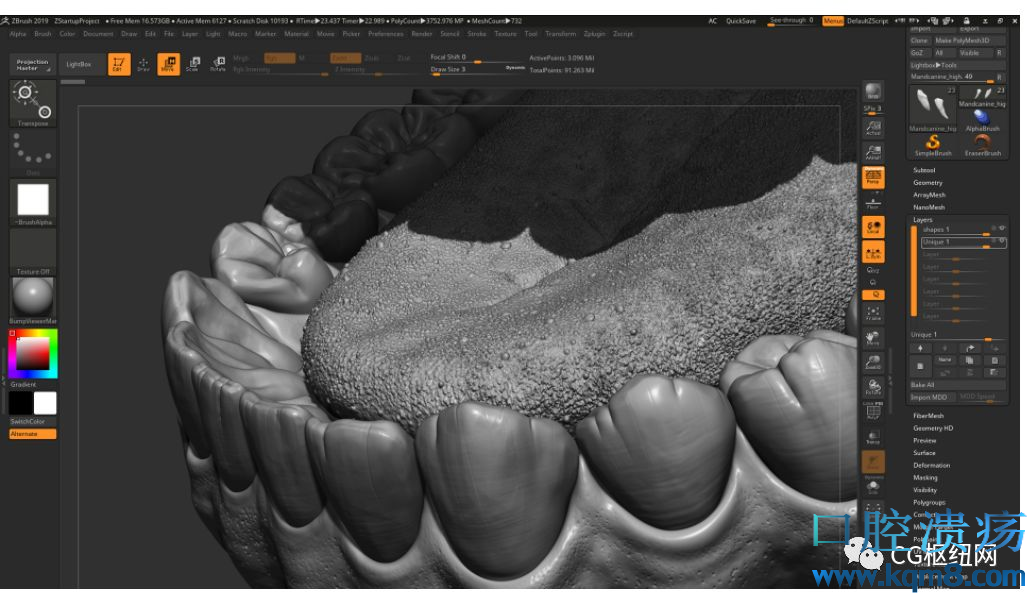Open the Render menu
This screenshot has height=601, width=1032.
[x=422, y=34]
